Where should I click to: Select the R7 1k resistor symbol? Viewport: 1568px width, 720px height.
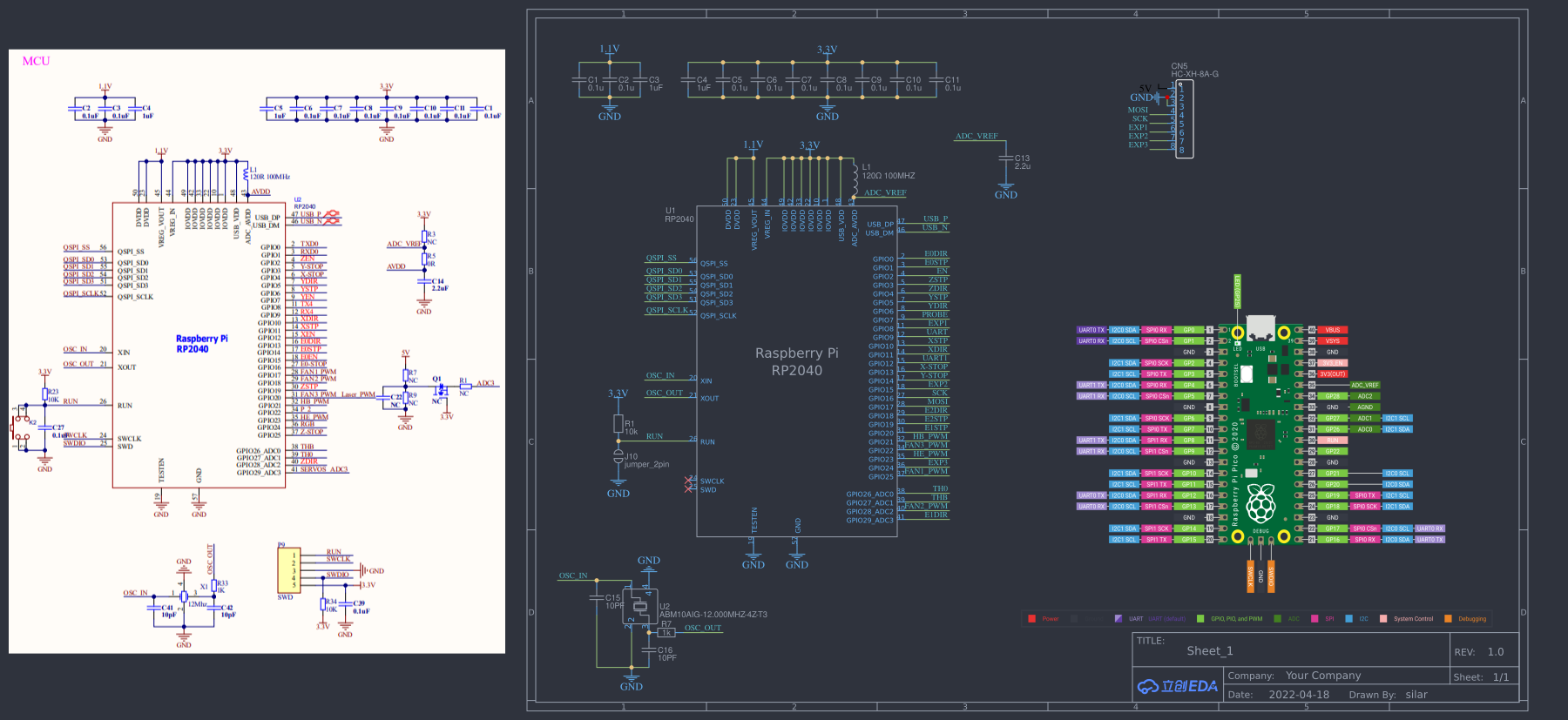click(x=666, y=633)
